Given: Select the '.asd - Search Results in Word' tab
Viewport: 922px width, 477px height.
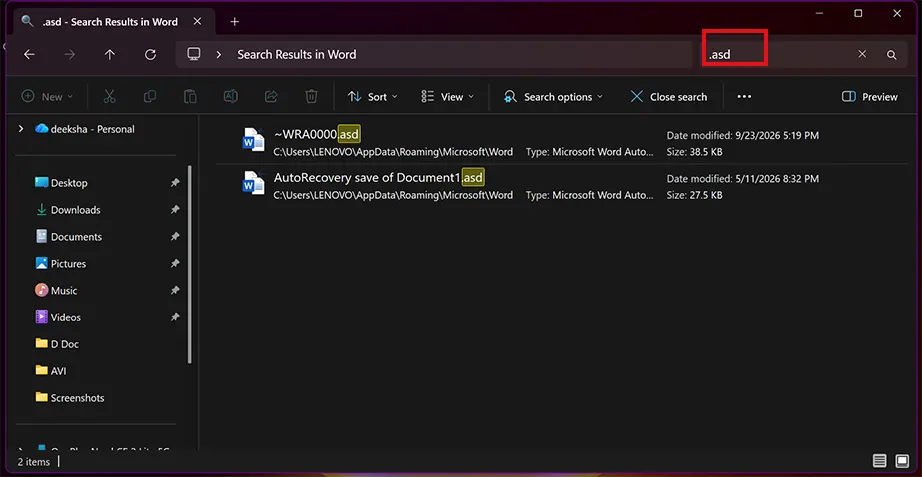Looking at the screenshot, I should 112,21.
